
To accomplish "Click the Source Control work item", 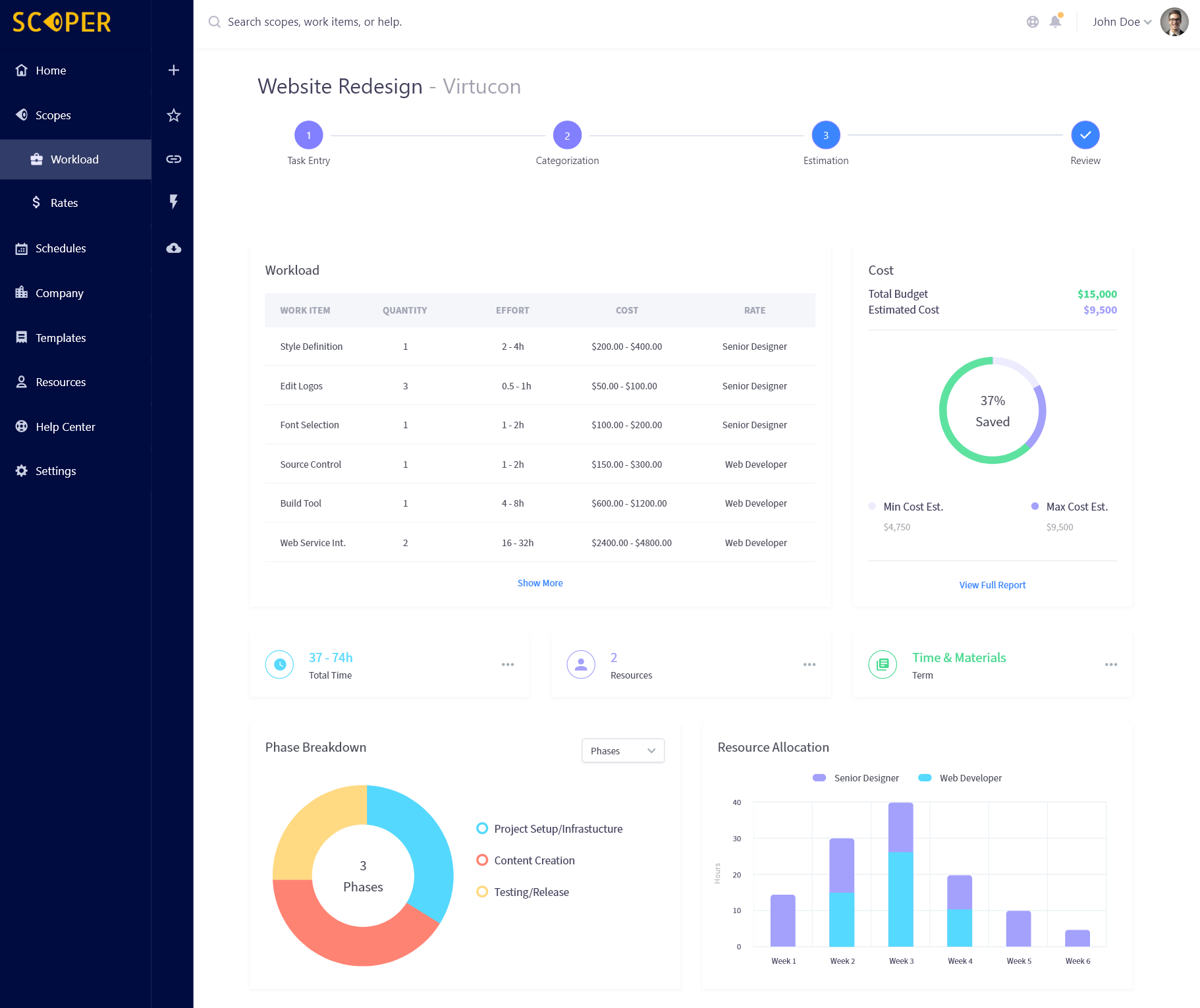I will pyautogui.click(x=310, y=464).
